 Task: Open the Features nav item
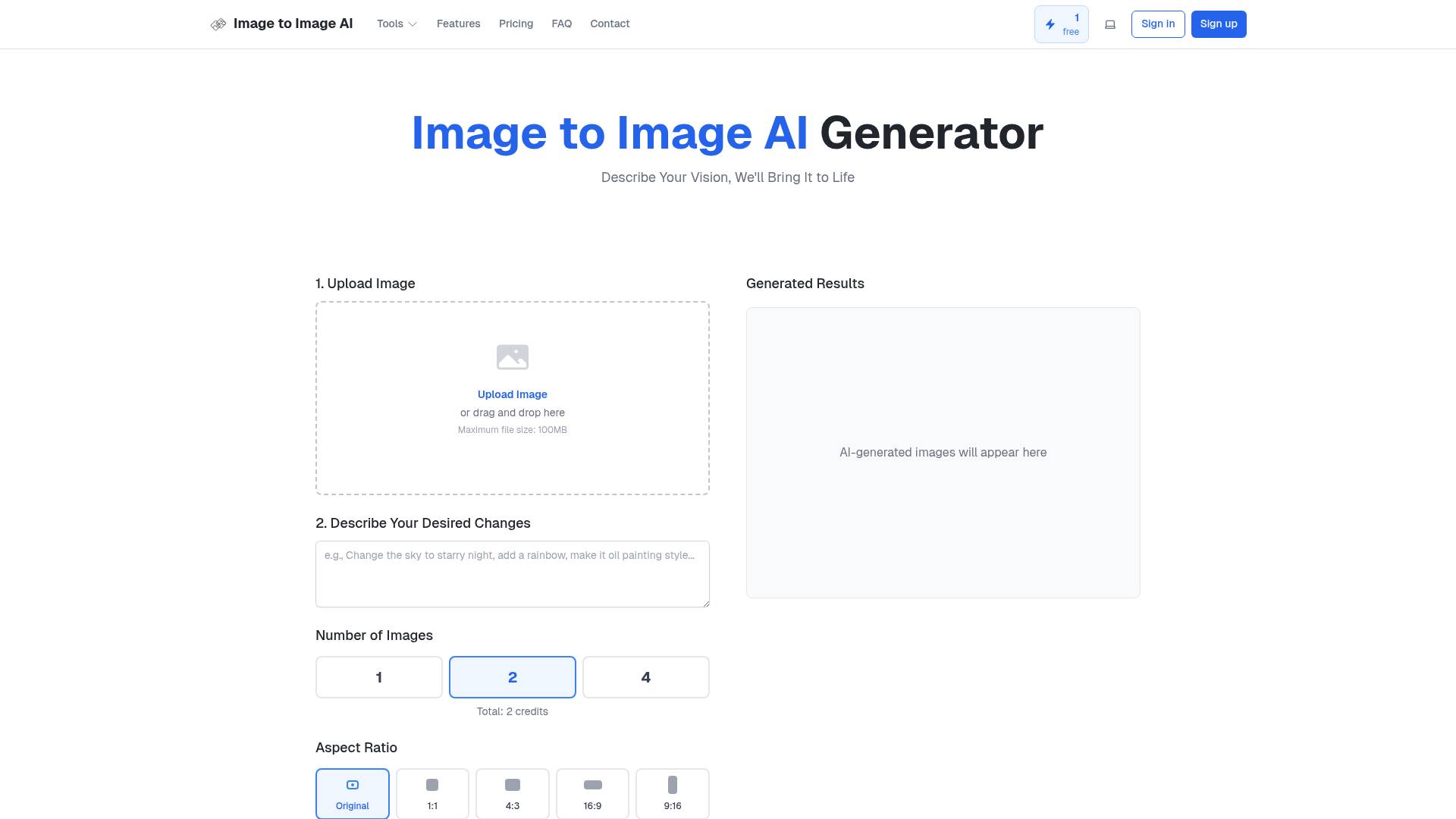[x=459, y=24]
